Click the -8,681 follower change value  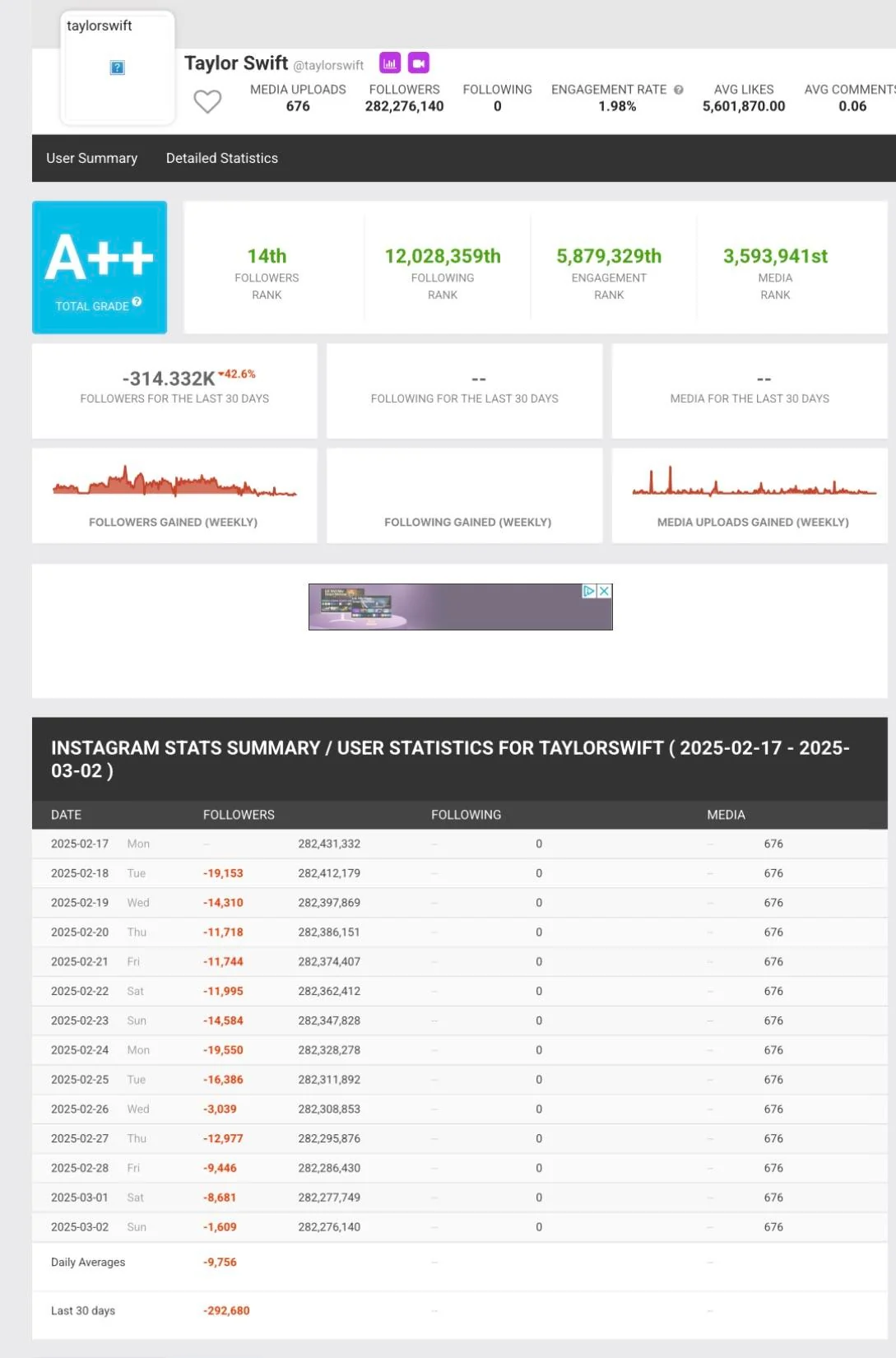click(221, 1198)
